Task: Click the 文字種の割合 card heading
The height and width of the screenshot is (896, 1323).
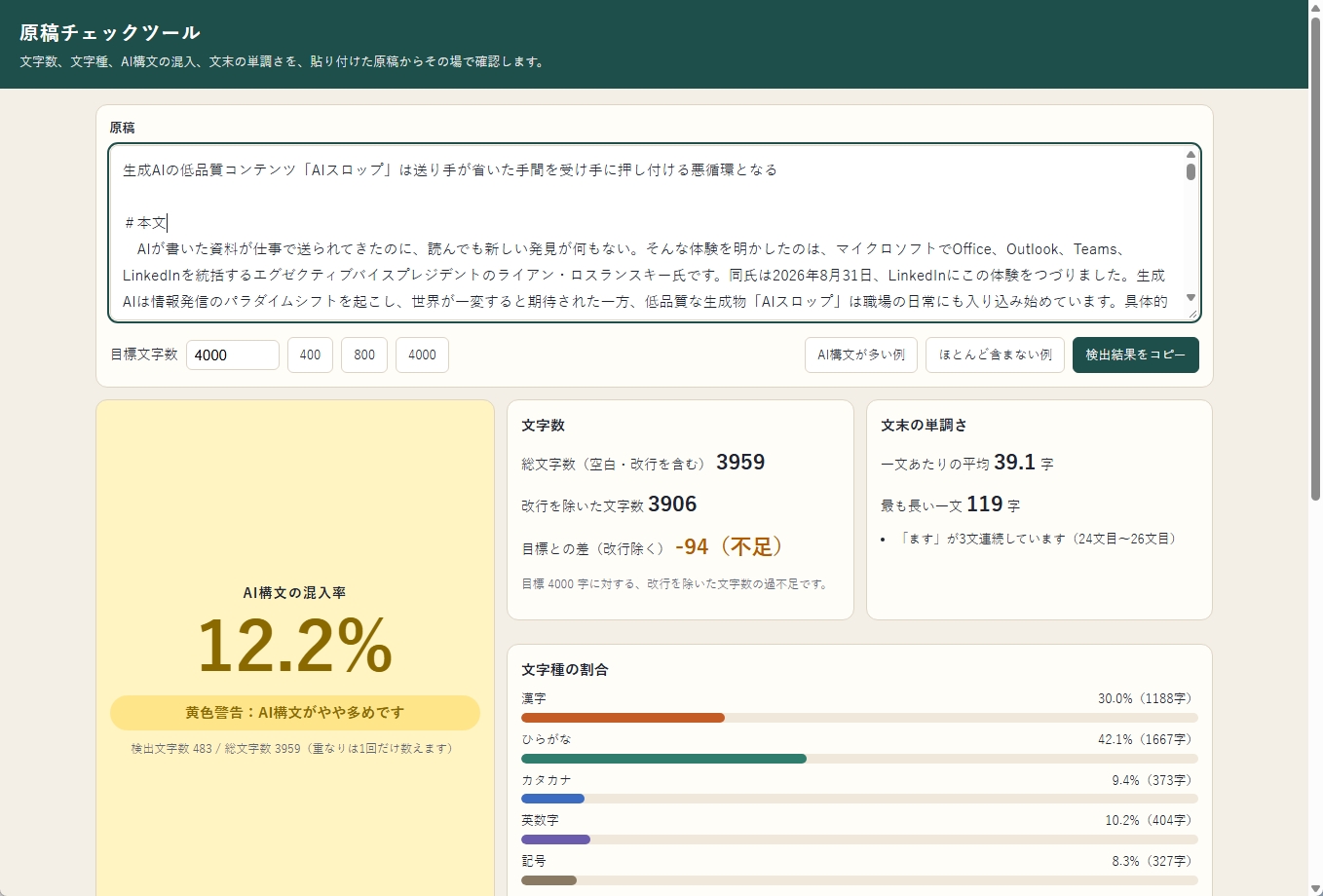Action: tap(565, 670)
